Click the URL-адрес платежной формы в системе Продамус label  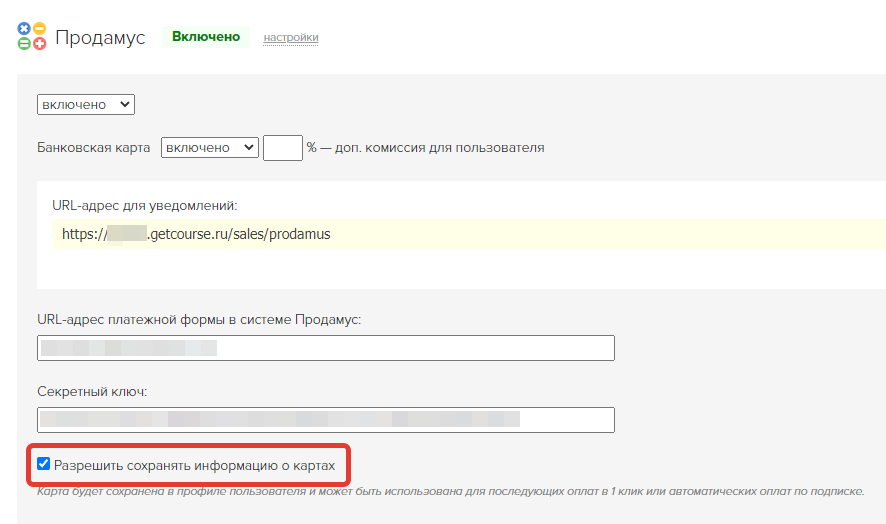pyautogui.click(x=199, y=320)
